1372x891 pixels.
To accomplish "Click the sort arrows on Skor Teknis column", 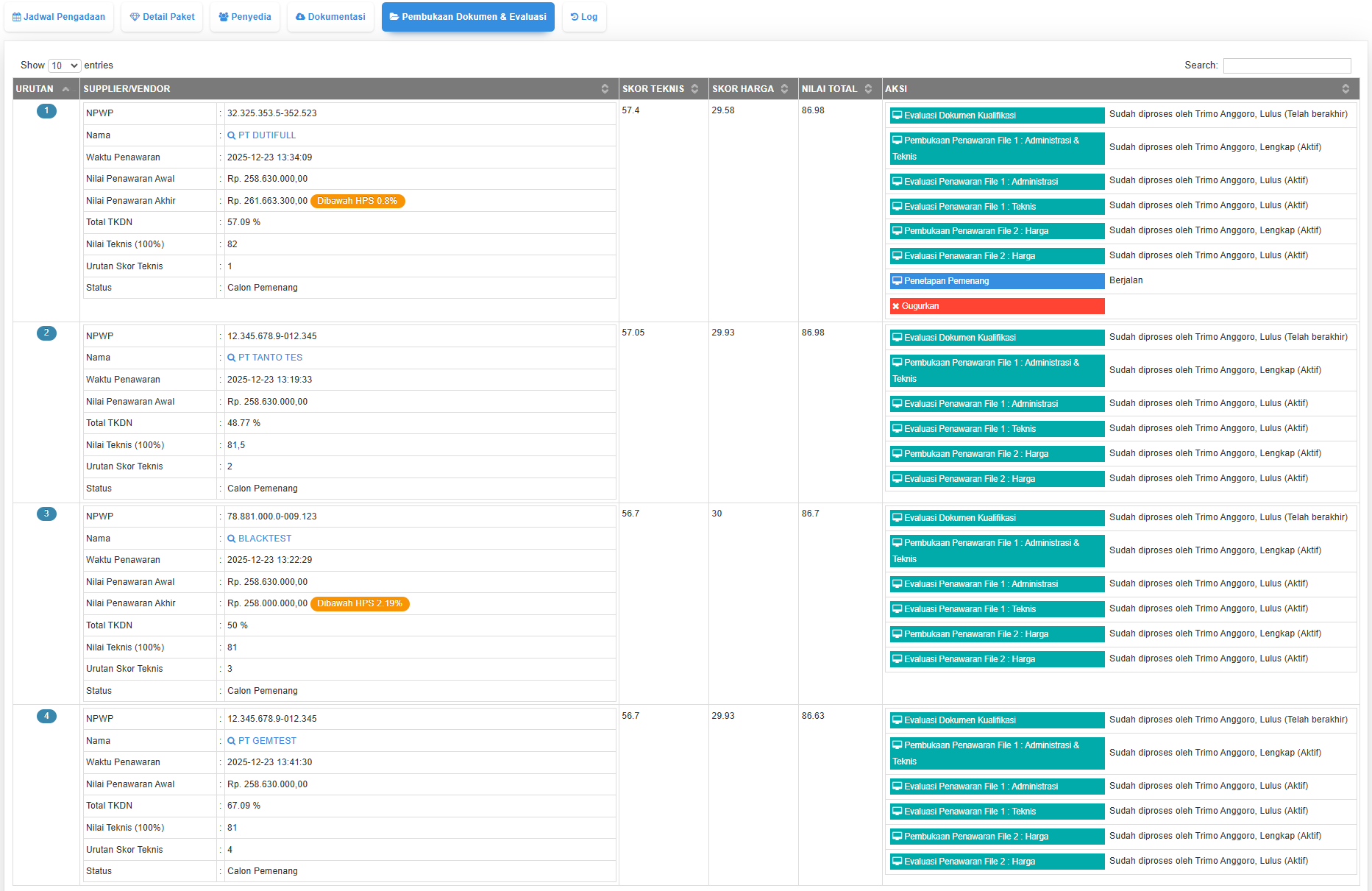I will pos(694,89).
